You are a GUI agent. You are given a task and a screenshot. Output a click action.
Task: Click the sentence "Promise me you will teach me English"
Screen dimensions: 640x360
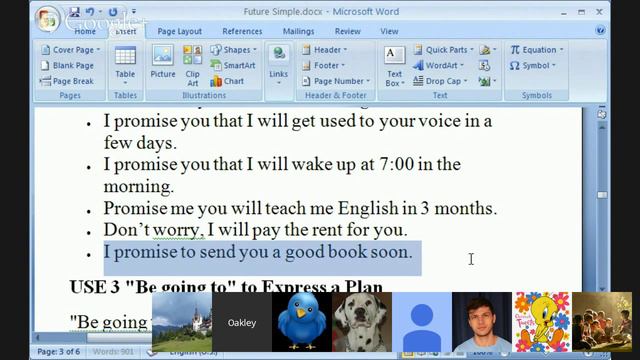coord(252,208)
